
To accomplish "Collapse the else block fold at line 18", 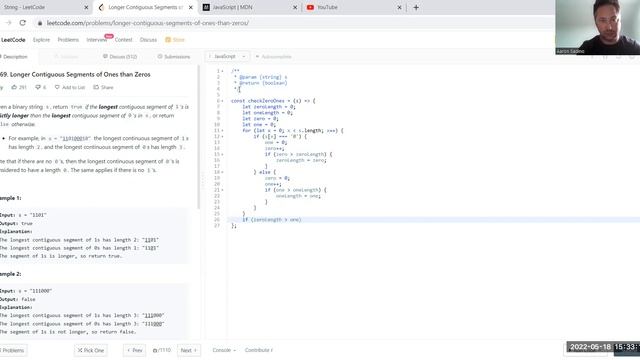I will tap(222, 172).
